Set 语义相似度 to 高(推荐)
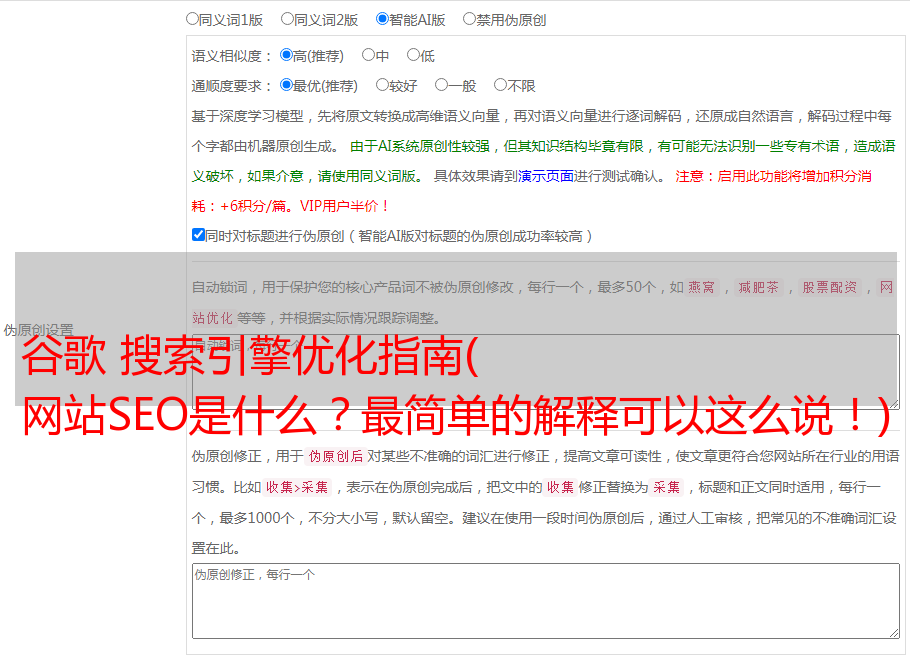The image size is (911, 658). point(286,55)
